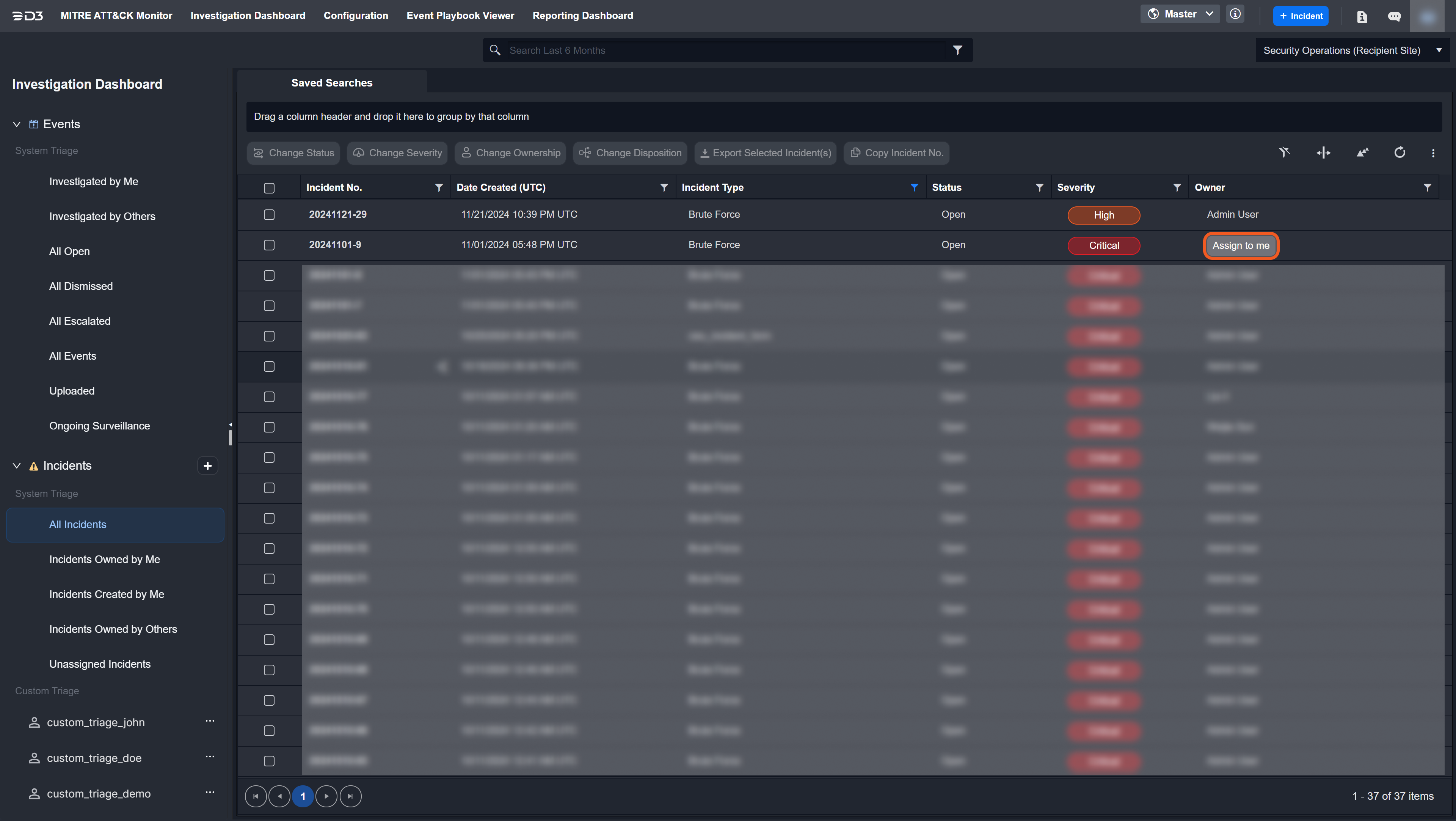The height and width of the screenshot is (821, 1456).
Task: Click the clear filters icon
Action: 1284,153
